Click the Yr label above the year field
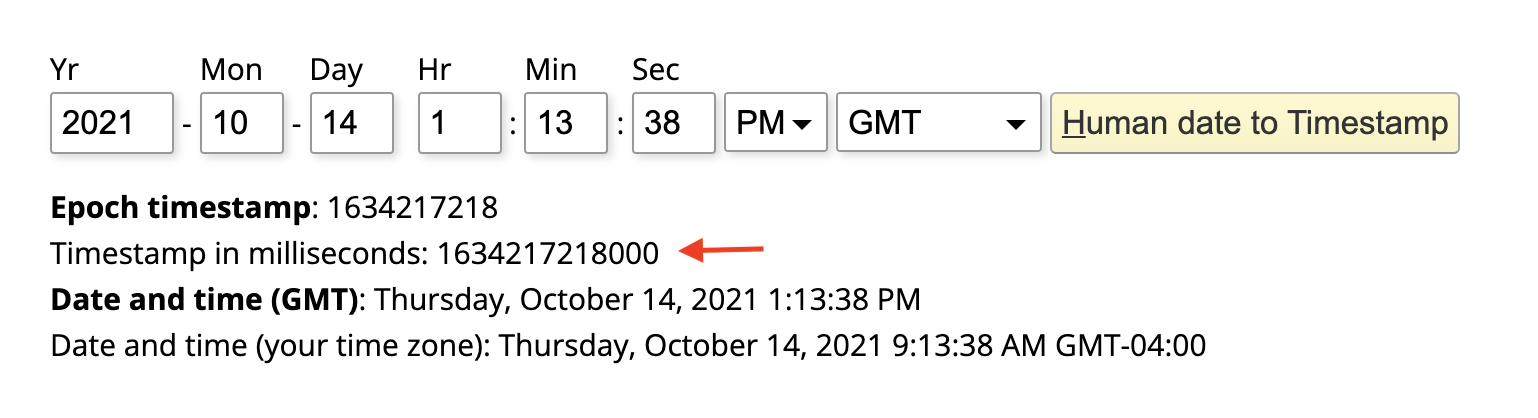Screen dimensions: 1538x418 pyautogui.click(x=66, y=70)
